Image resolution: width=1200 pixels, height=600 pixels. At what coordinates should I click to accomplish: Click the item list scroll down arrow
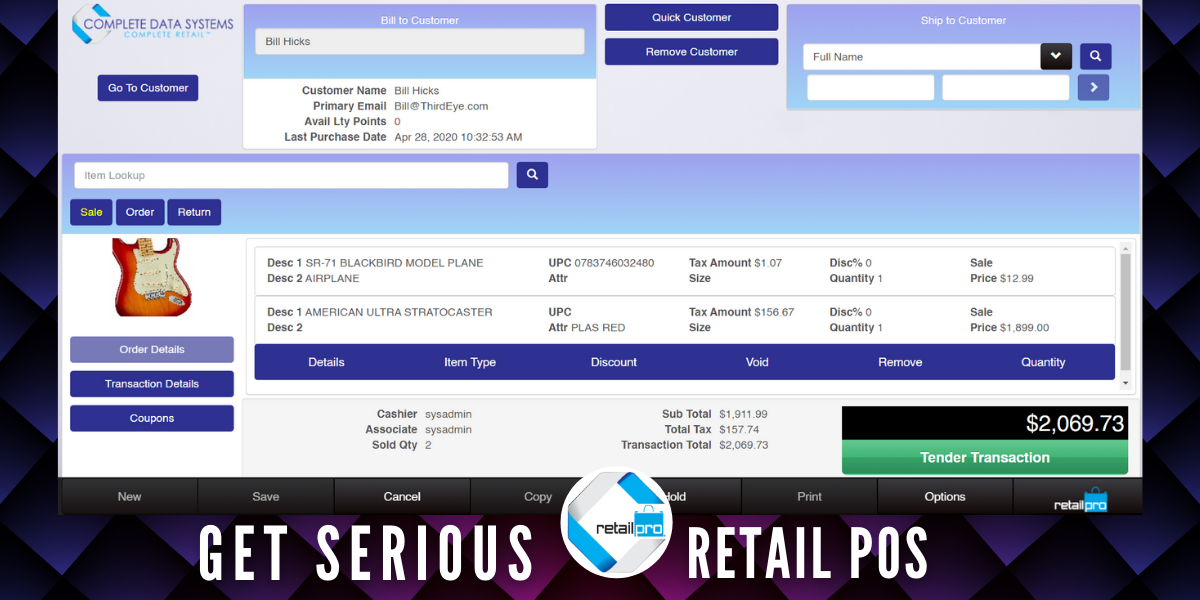[x=1125, y=383]
